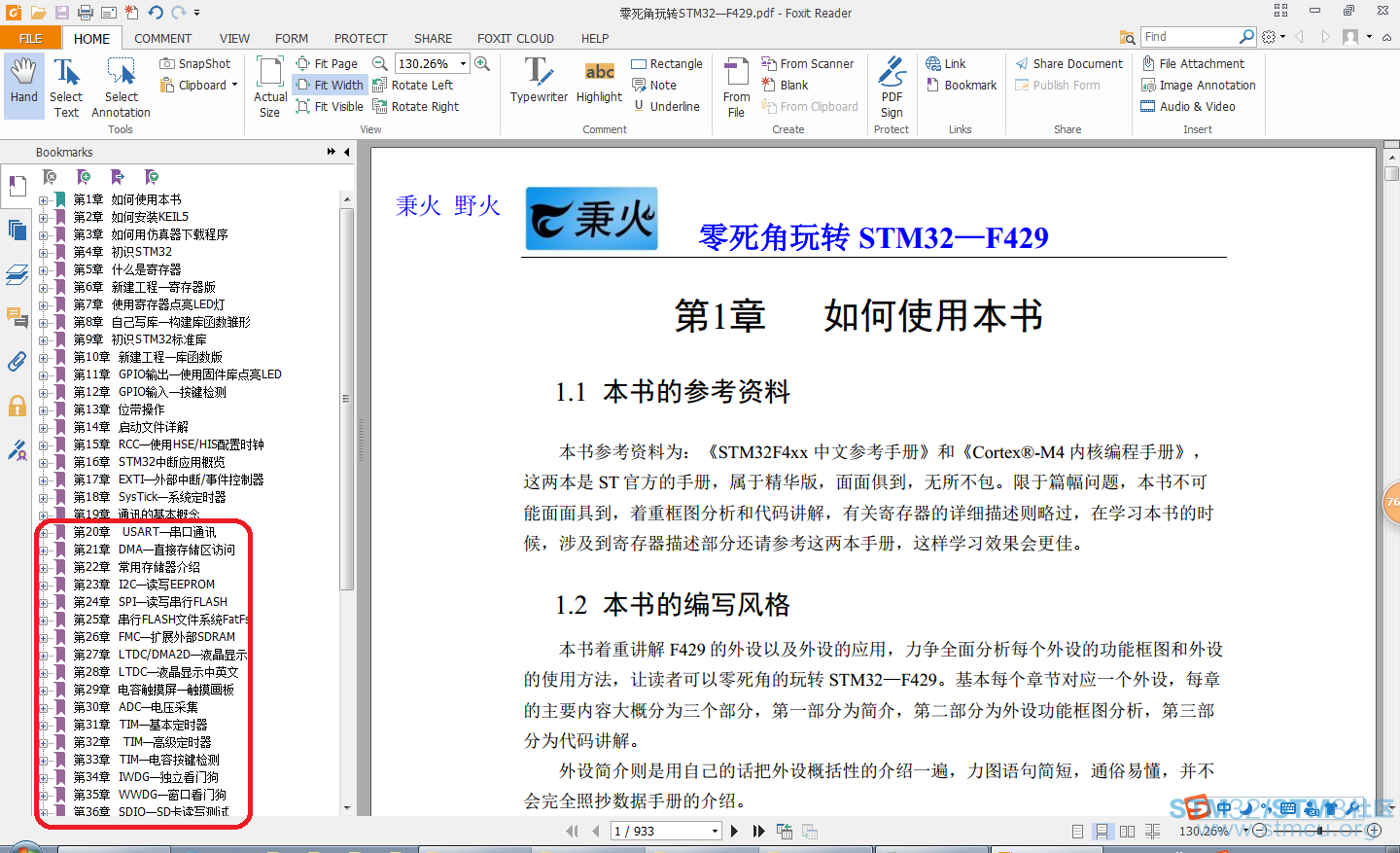Image resolution: width=1400 pixels, height=853 pixels.
Task: Expand the 第23章 I2C—读写EEPROM bookmark
Action: tap(43, 585)
